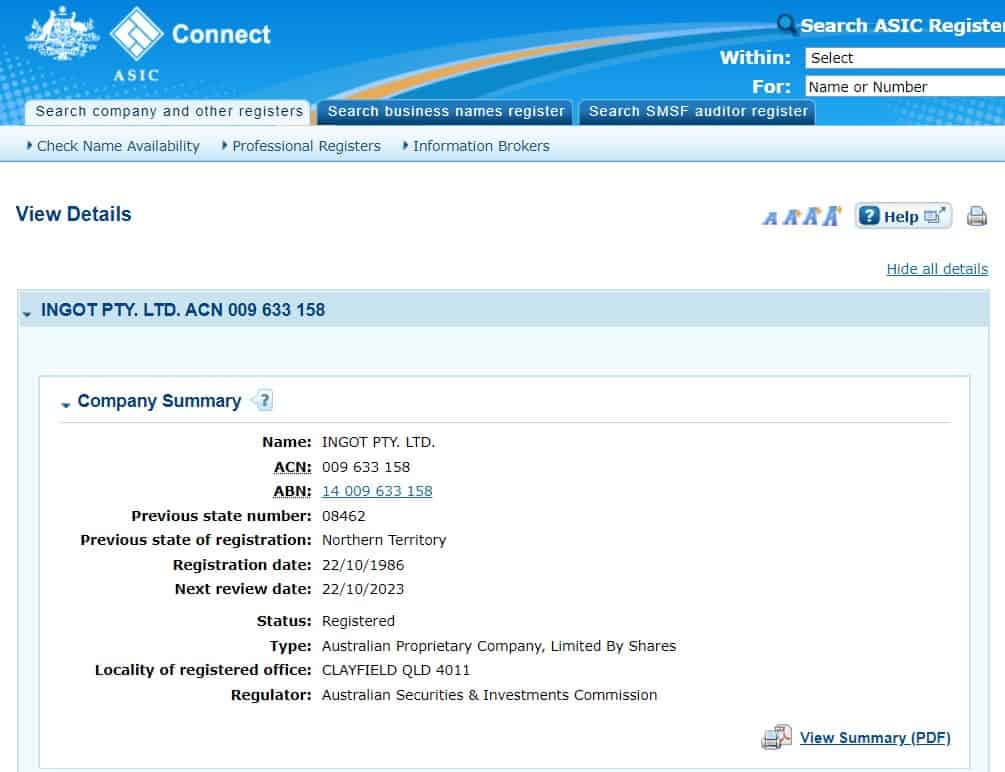The height and width of the screenshot is (772, 1005).
Task: Click previous state number 08462
Action: [344, 516]
